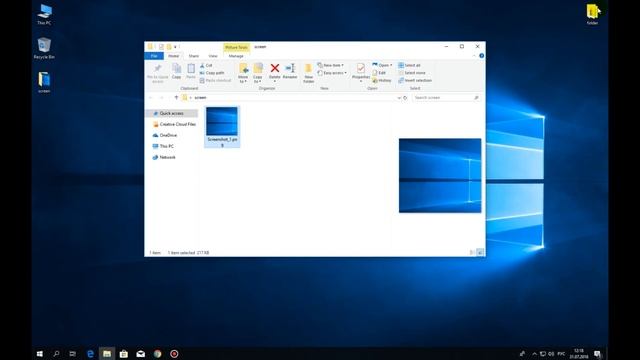Switch to the Home ribbon tab
The width and height of the screenshot is (640, 360).
click(173, 56)
